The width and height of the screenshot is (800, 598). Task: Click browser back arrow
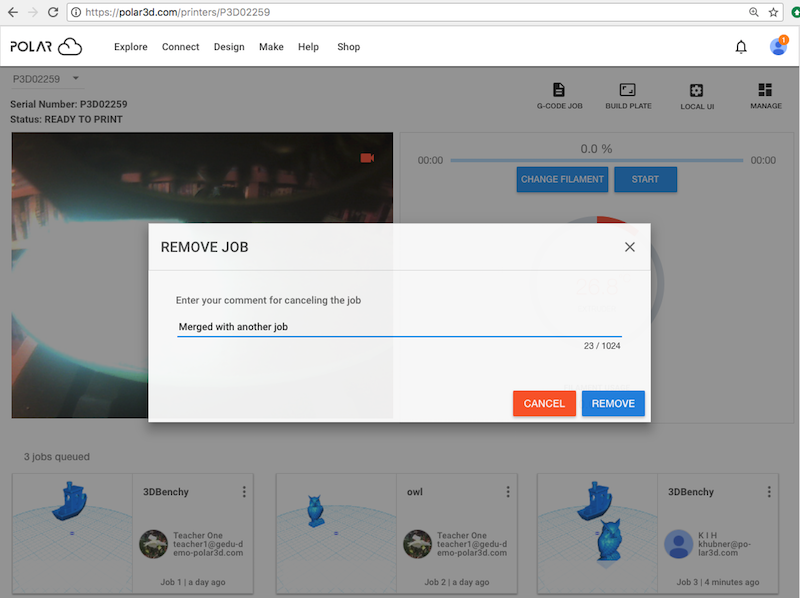tap(13, 12)
